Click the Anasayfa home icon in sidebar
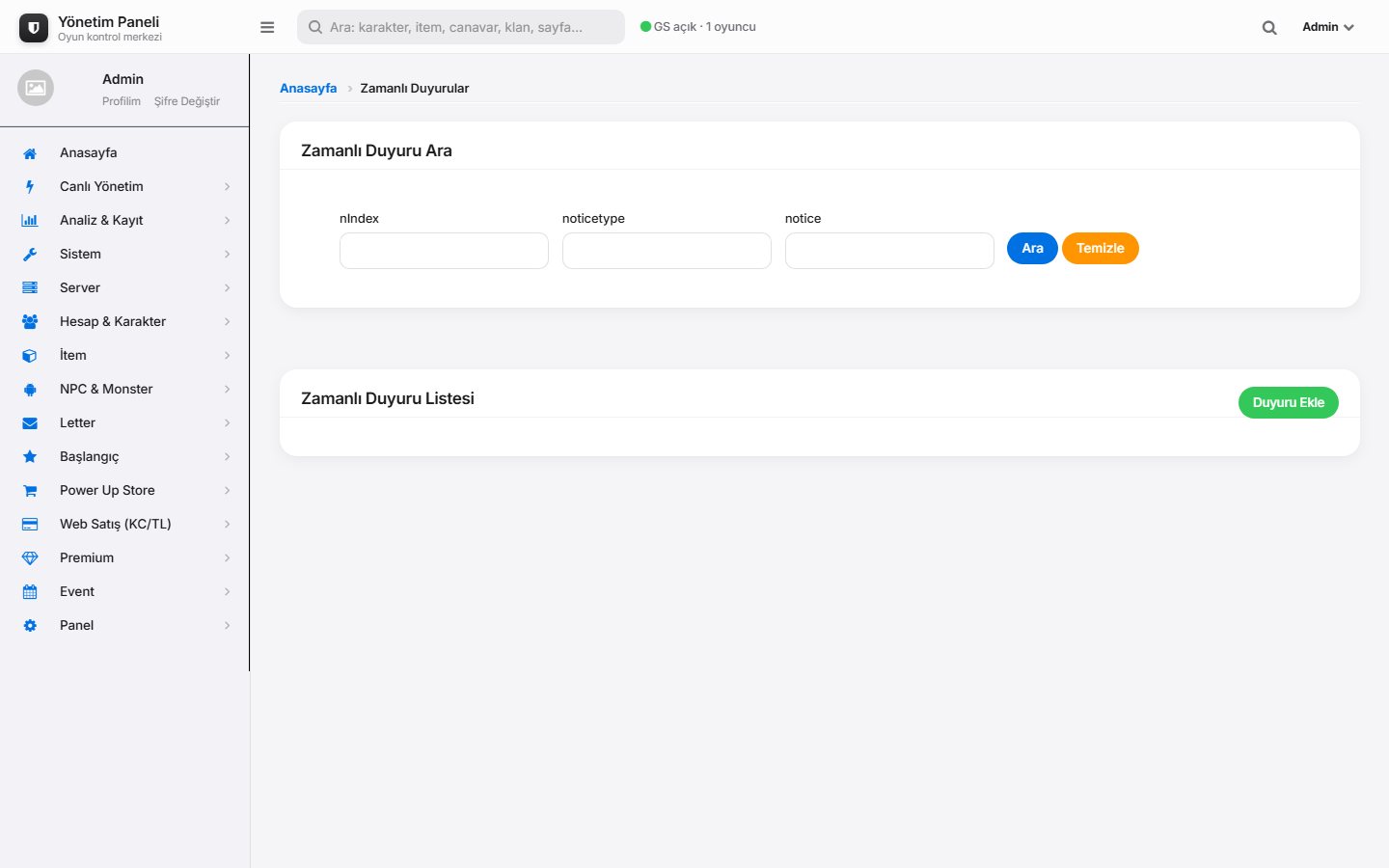 click(30, 153)
